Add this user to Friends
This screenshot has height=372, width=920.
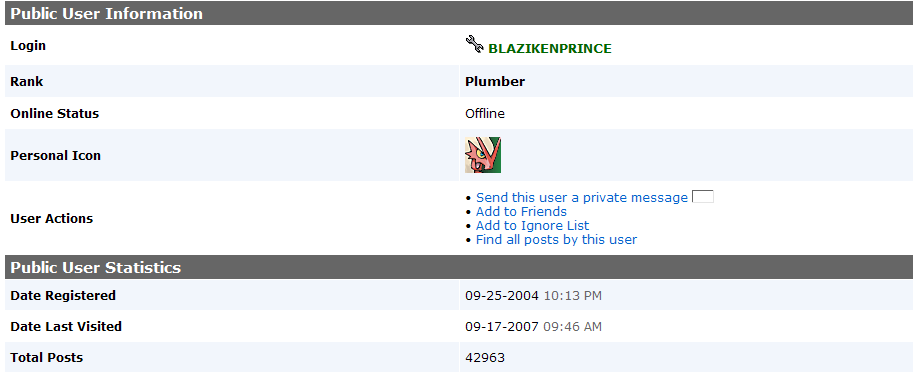click(x=521, y=212)
